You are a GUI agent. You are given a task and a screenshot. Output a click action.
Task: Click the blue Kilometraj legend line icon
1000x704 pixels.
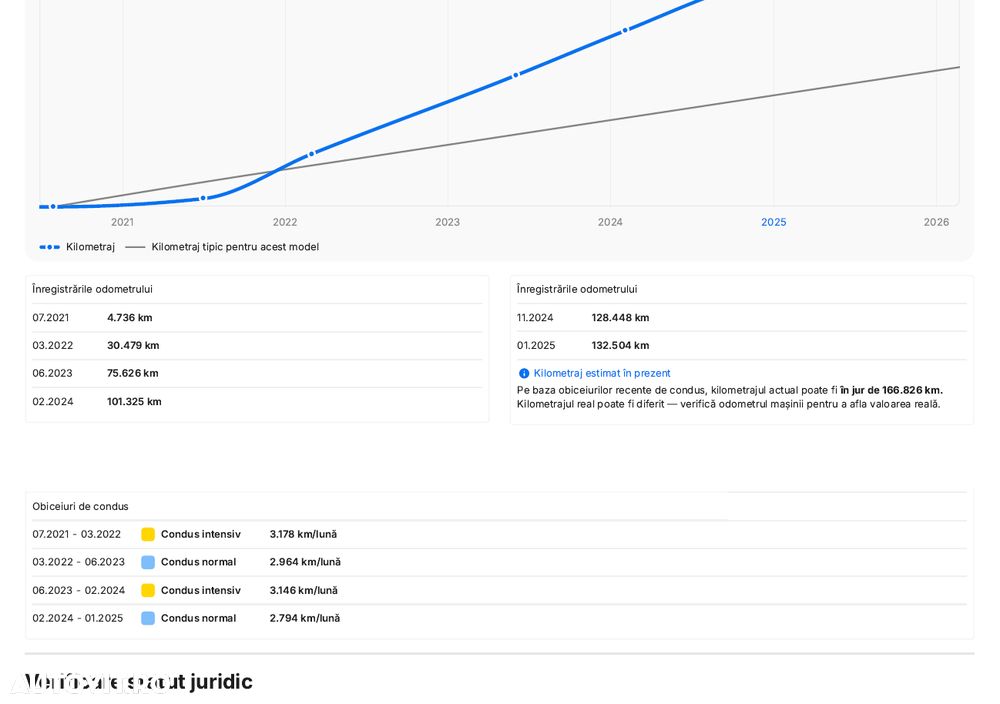coord(50,247)
